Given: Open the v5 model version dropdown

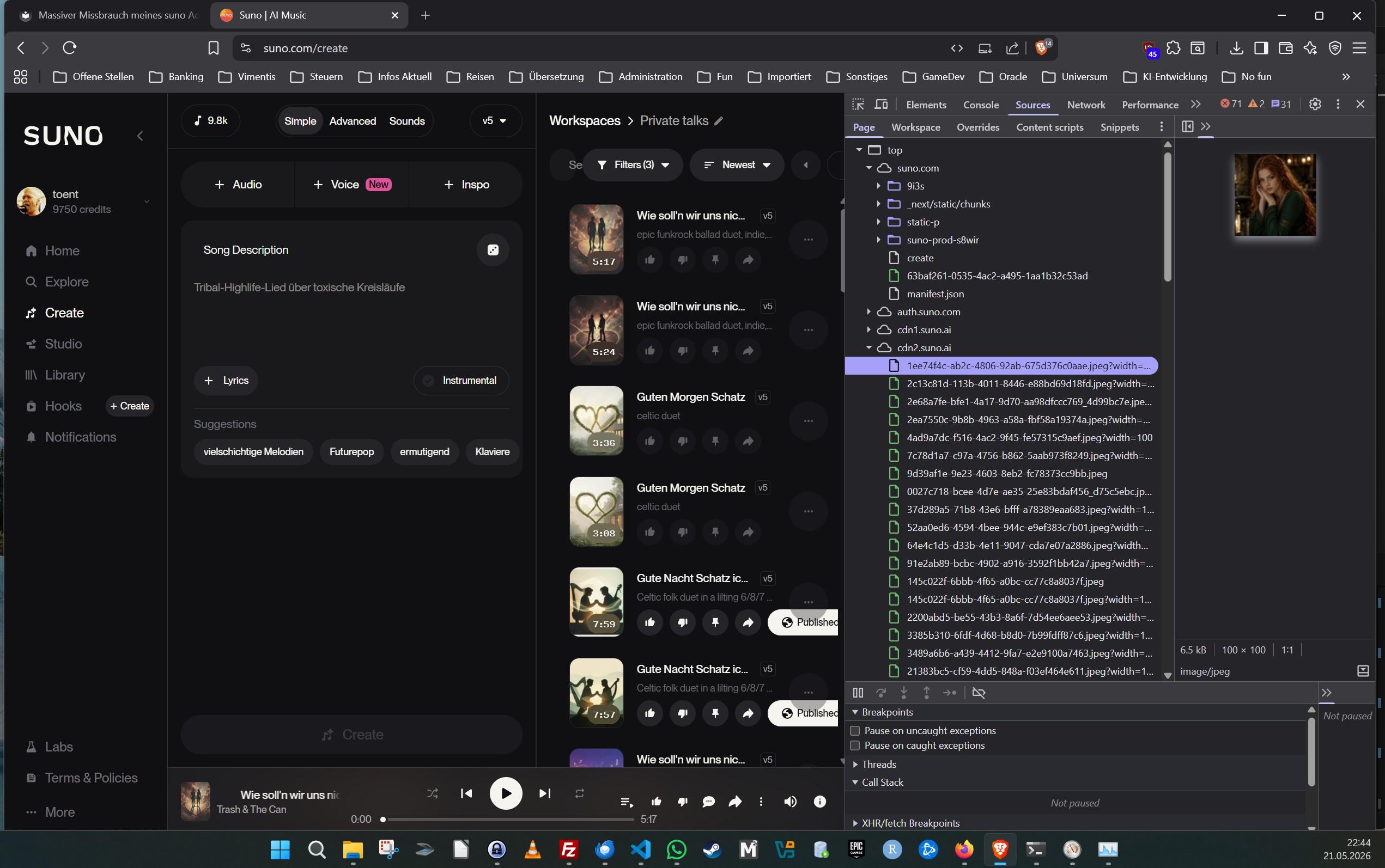Looking at the screenshot, I should (495, 120).
